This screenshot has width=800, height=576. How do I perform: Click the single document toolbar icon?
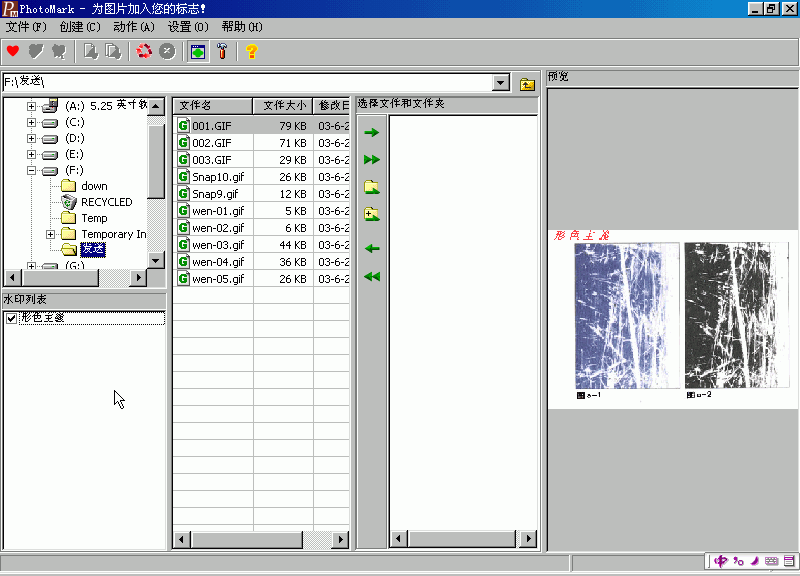pyautogui.click(x=91, y=51)
